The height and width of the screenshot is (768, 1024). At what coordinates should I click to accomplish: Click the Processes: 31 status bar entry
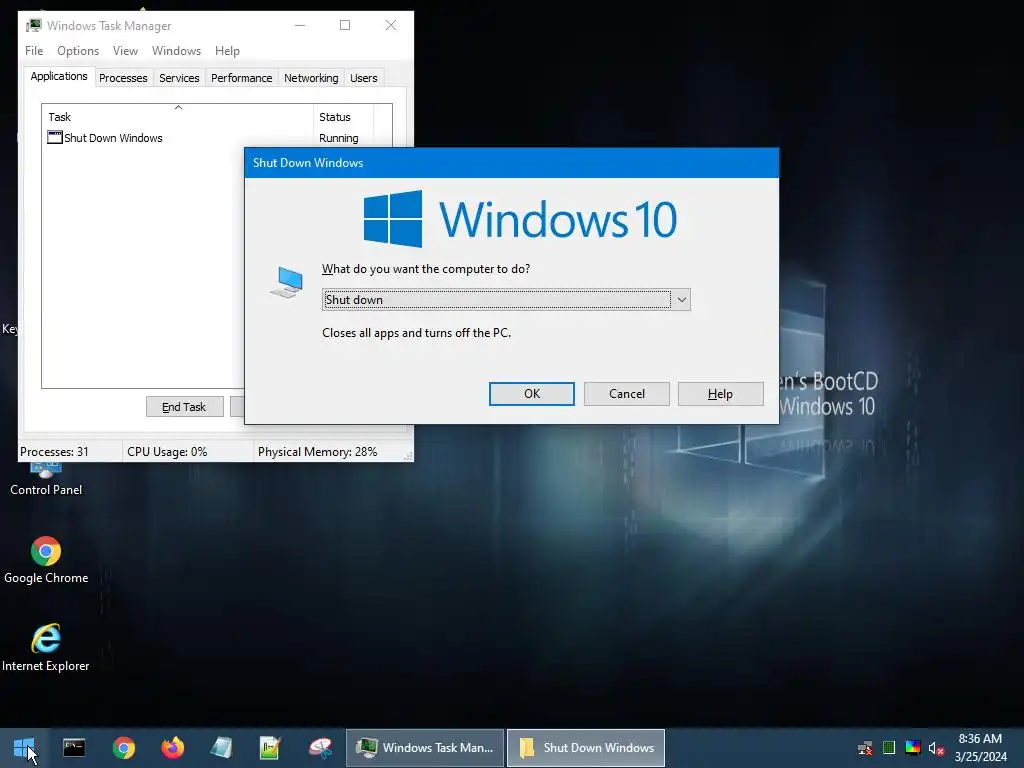(x=70, y=452)
